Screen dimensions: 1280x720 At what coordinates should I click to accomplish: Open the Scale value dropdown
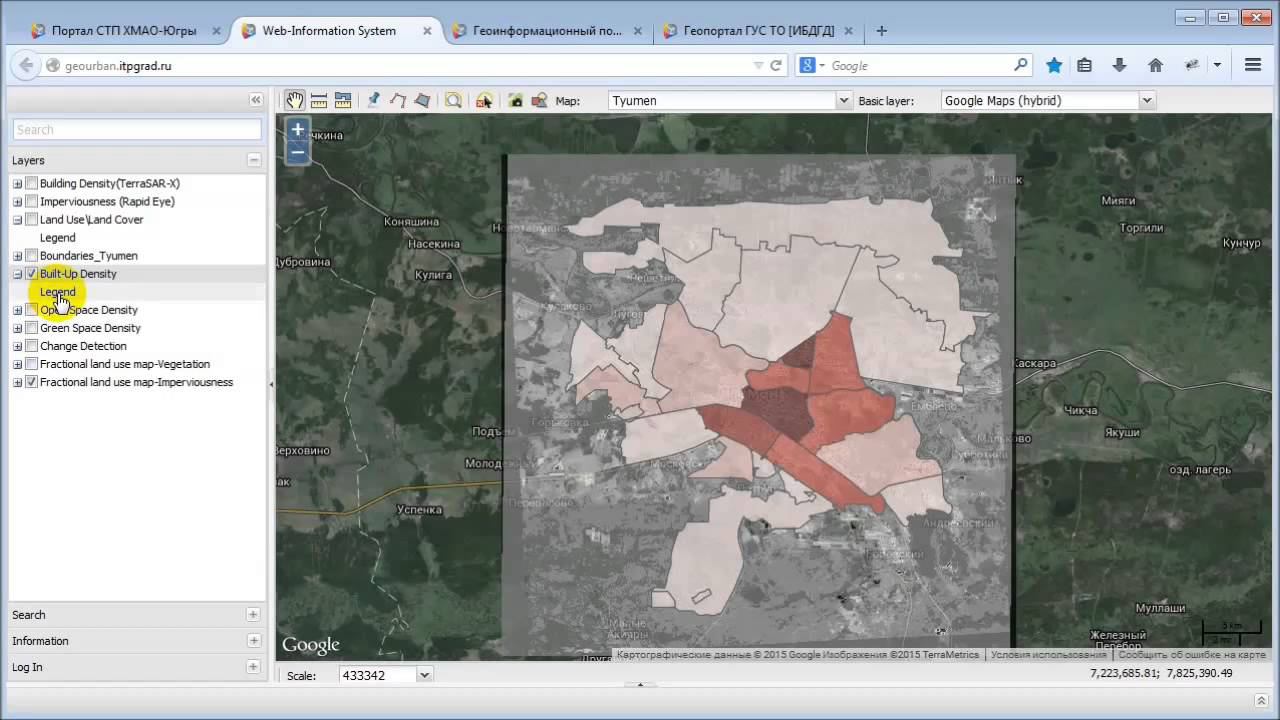[x=424, y=675]
